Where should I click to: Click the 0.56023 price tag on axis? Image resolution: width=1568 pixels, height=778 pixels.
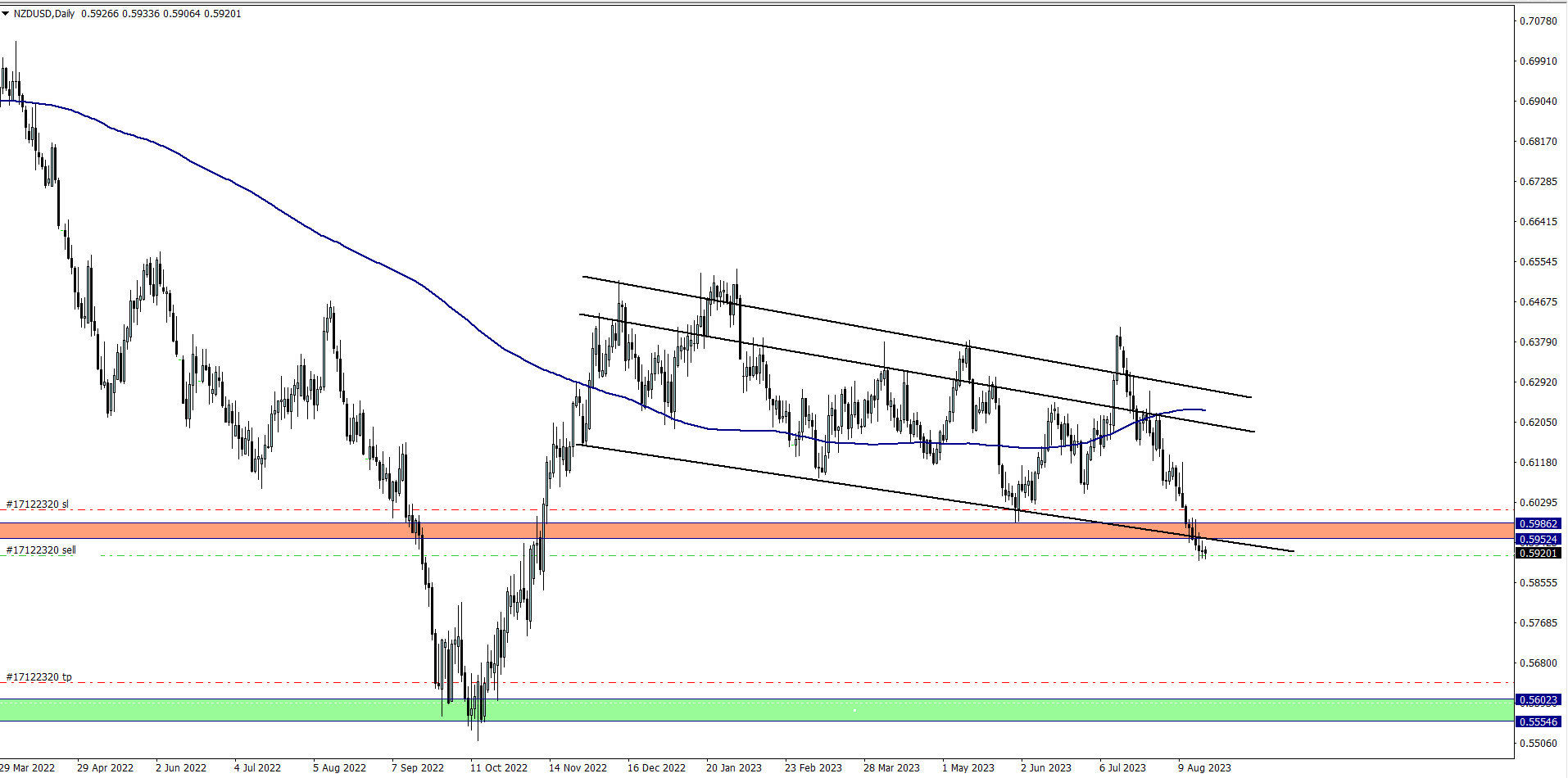point(1538,699)
